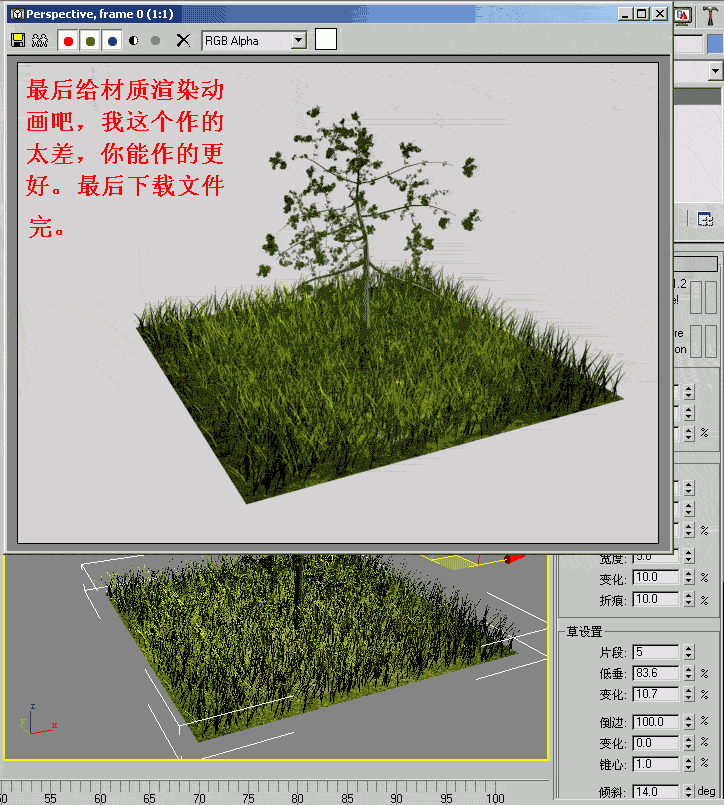Click frame 90 on the timeline ruler
The width and height of the screenshot is (724, 805).
[x=396, y=798]
